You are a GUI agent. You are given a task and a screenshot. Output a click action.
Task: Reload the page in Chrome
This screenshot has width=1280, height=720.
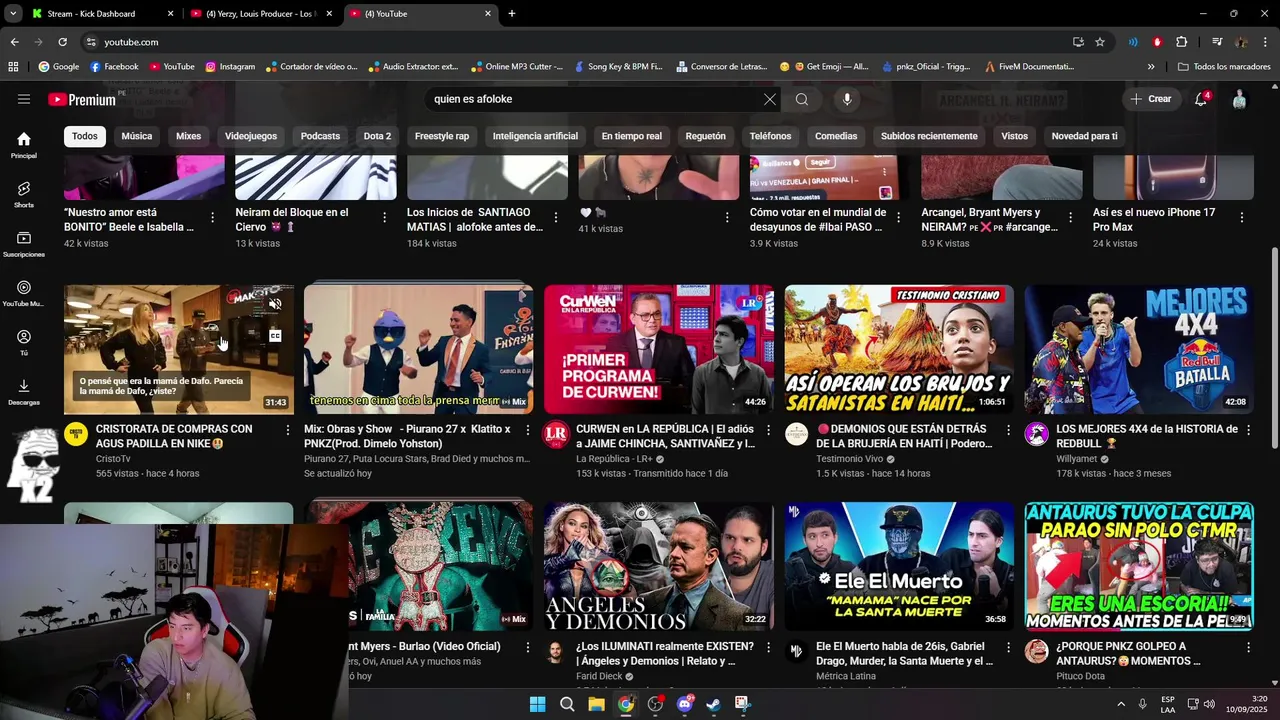(x=62, y=42)
